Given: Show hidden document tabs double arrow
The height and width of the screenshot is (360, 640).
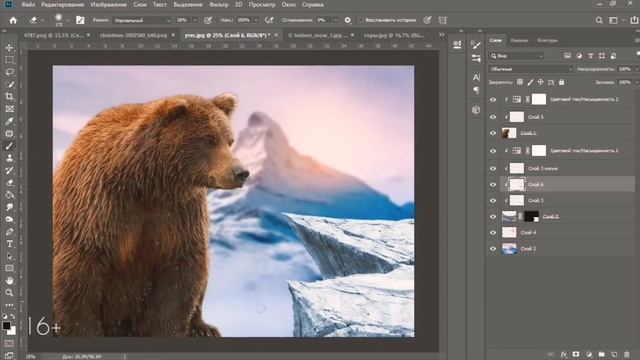Looking at the screenshot, I should tap(442, 35).
